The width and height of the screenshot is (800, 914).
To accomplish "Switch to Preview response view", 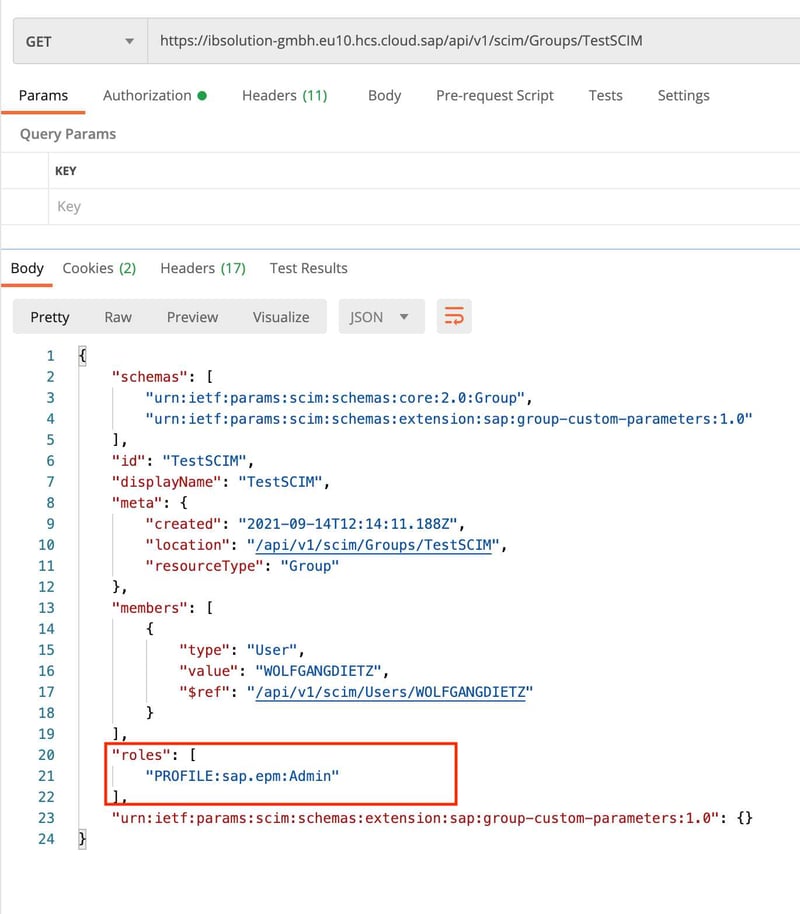I will point(192,317).
